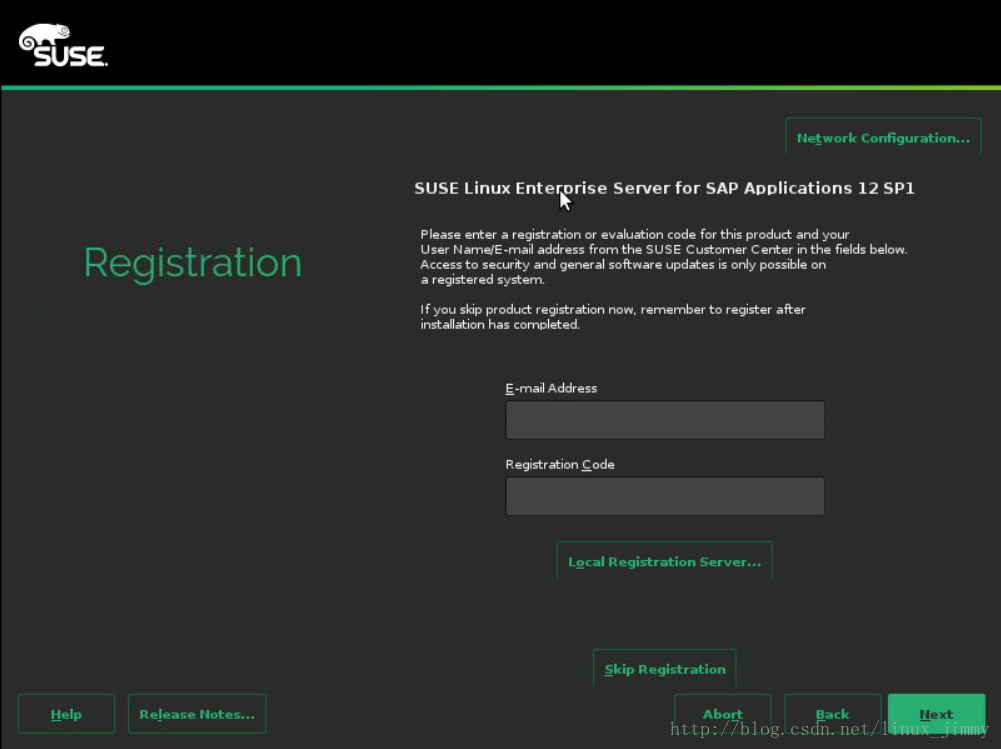Click the Registration Code label

point(560,464)
